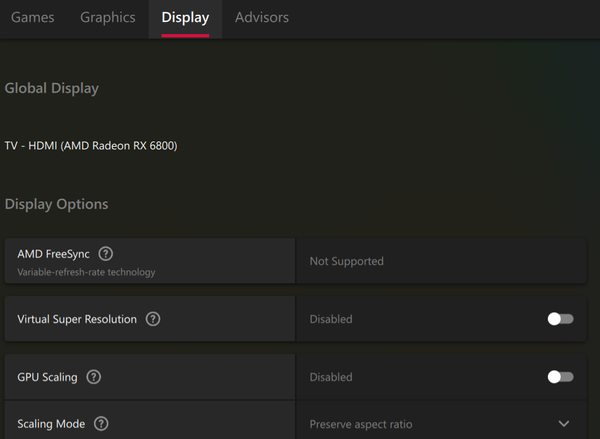Open the Graphics tab

coord(108,18)
